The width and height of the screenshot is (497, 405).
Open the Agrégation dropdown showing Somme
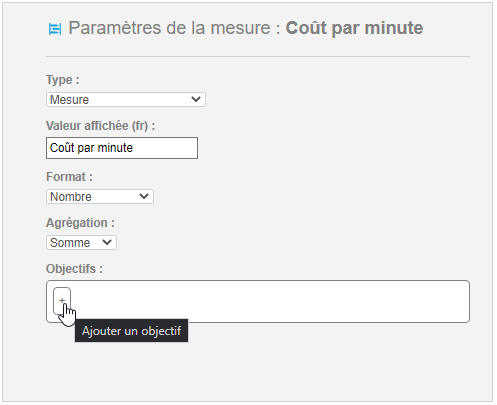[81, 242]
